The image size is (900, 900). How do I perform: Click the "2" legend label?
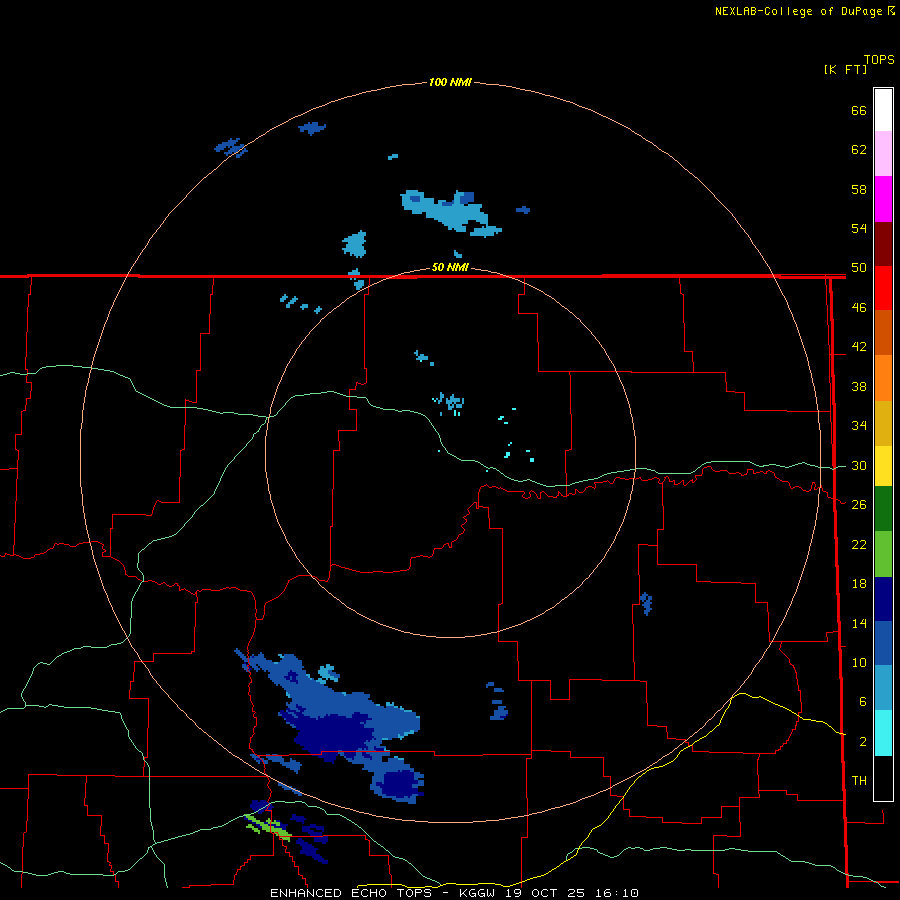[x=863, y=742]
